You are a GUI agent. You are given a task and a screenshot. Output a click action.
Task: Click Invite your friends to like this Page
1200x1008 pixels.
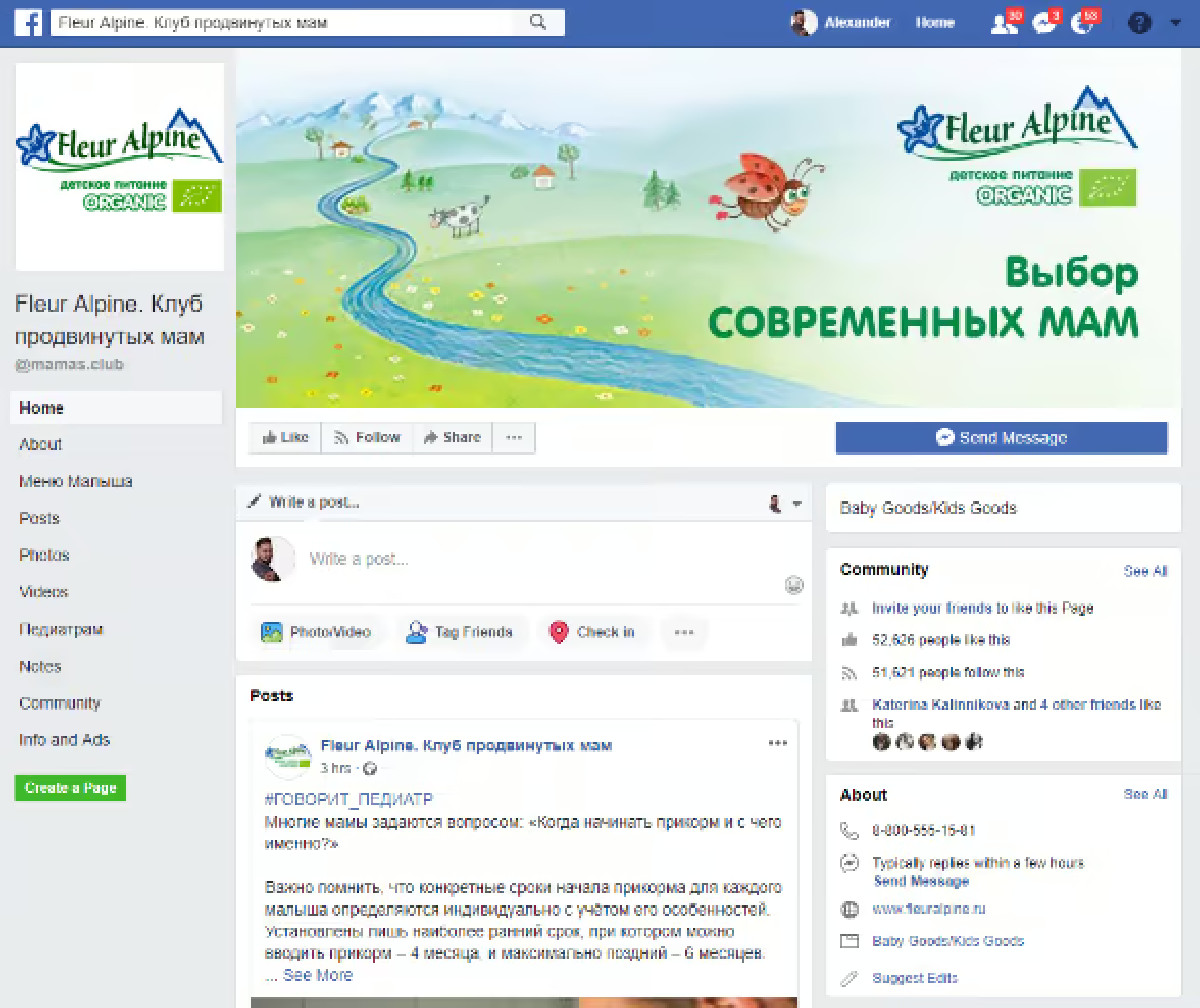point(983,608)
